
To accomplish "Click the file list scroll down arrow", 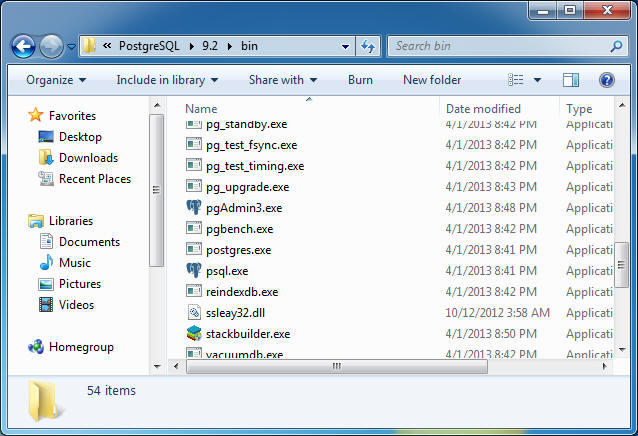I will coord(622,350).
